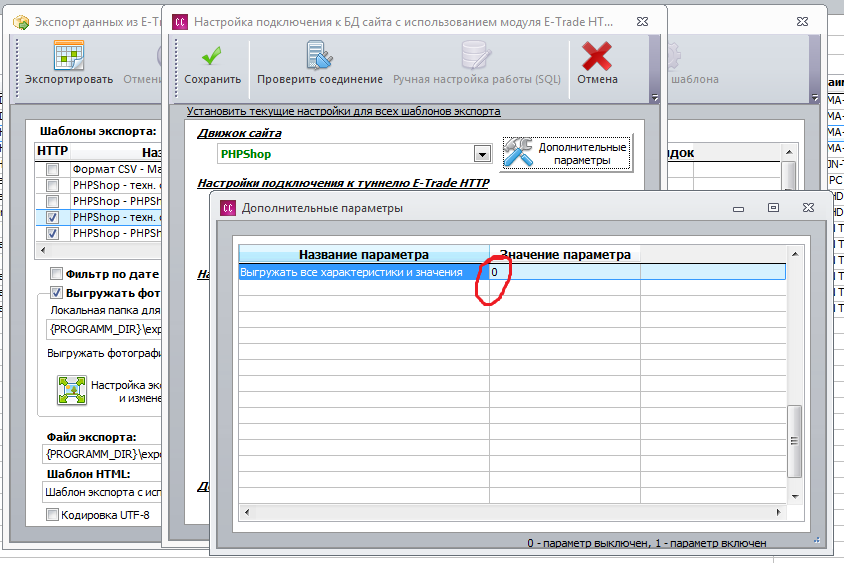Expand connection dialog toolbar overflow arrow
The image size is (844, 563).
tap(655, 98)
